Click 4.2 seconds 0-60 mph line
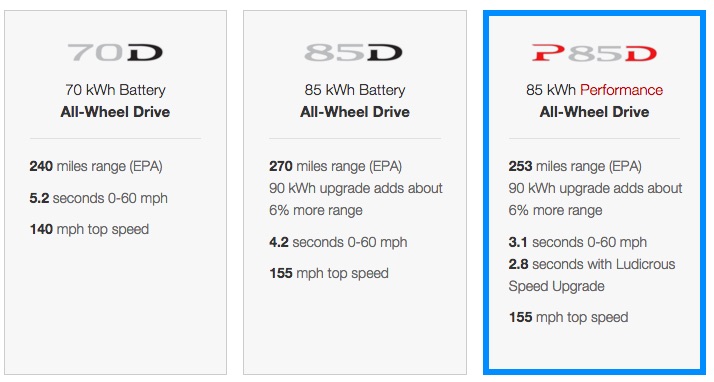 [338, 242]
